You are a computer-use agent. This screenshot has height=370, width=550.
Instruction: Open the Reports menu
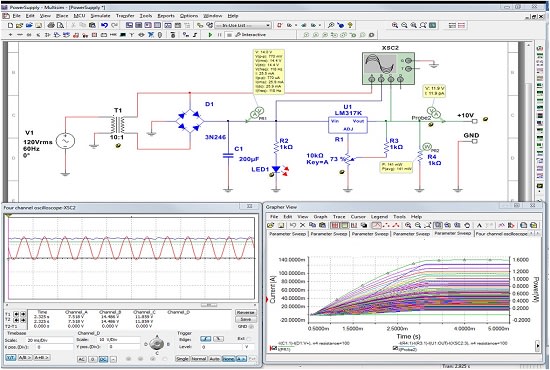(x=166, y=16)
